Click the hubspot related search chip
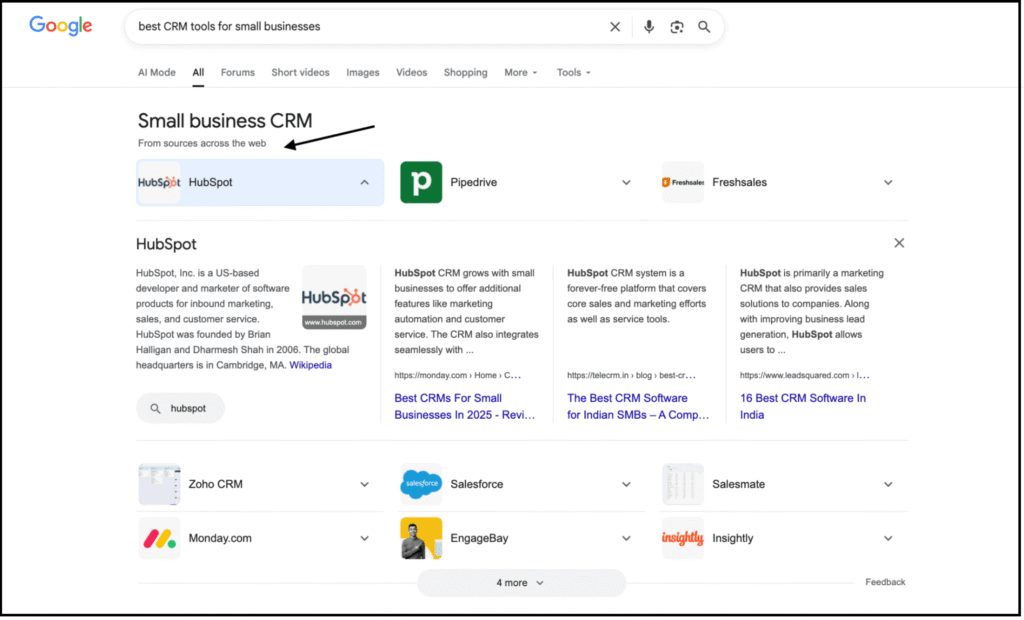1024x620 pixels. coord(180,407)
